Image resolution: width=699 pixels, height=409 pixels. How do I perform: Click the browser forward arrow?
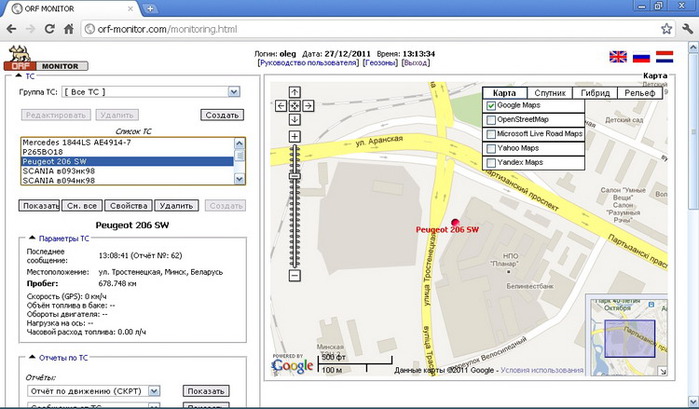click(x=31, y=29)
